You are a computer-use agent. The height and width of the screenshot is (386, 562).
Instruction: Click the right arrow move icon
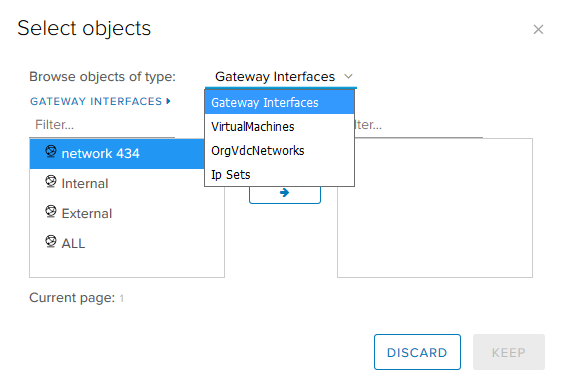coord(285,193)
